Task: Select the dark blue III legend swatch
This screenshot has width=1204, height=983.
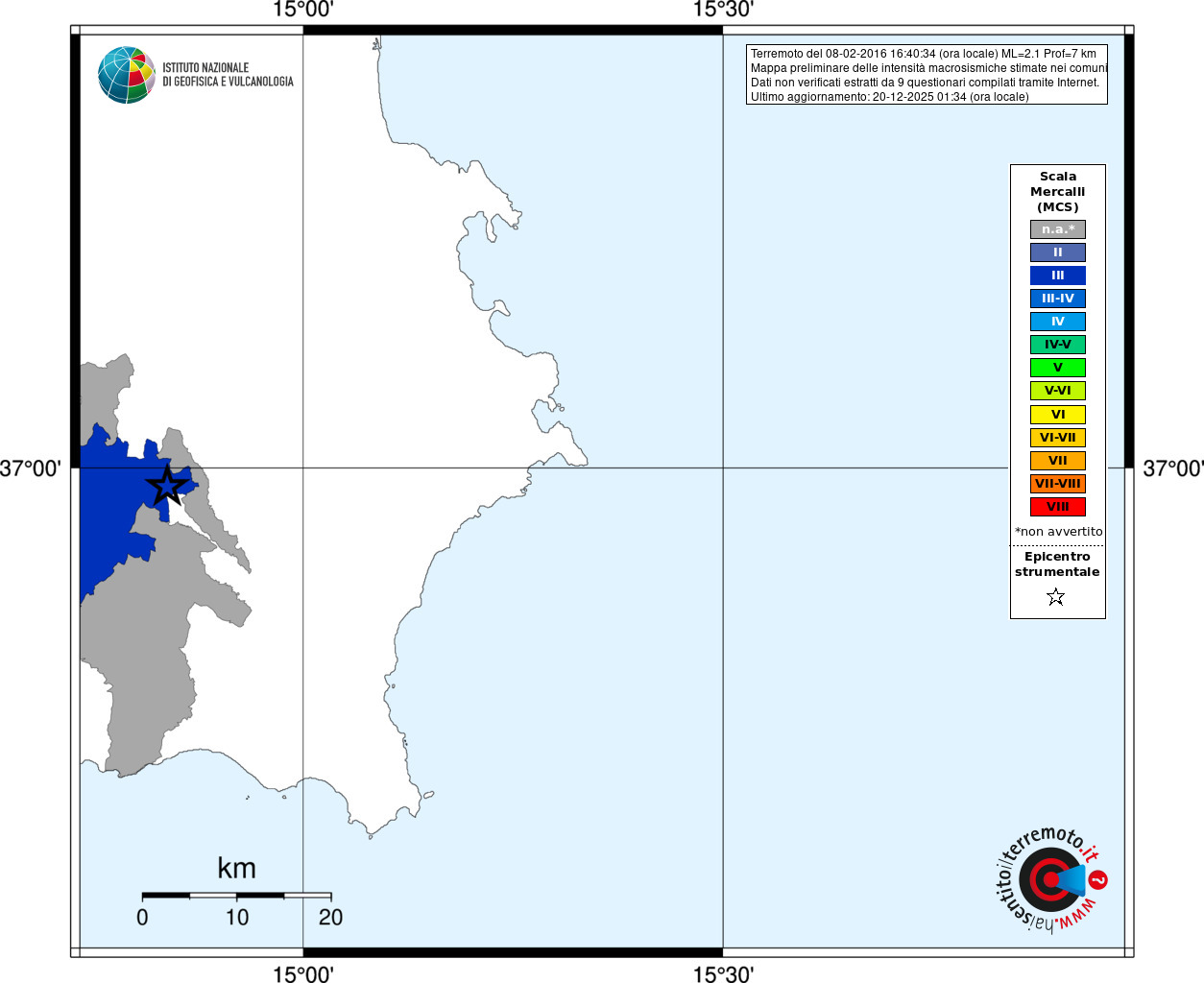Action: [x=1057, y=276]
